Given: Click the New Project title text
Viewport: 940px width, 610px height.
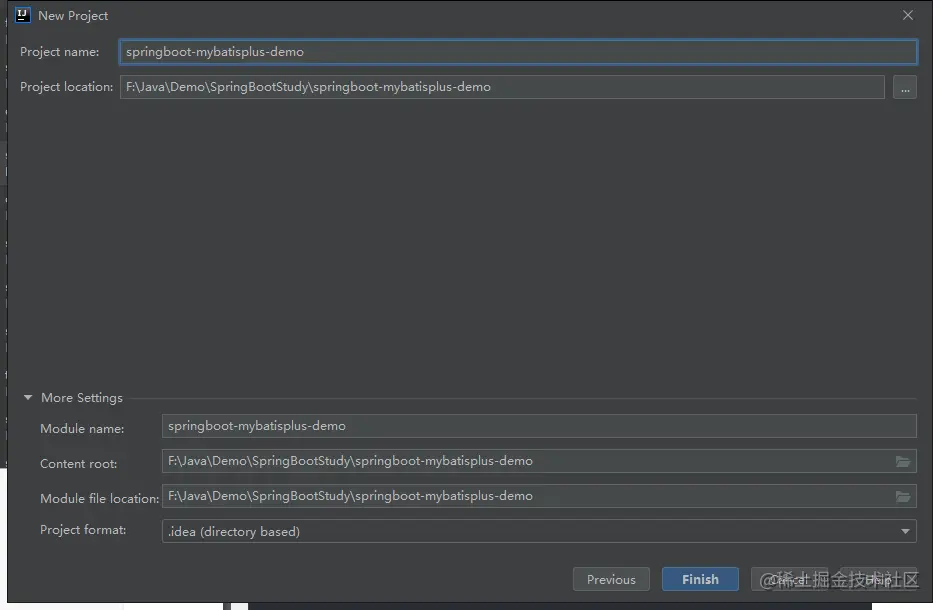Looking at the screenshot, I should tap(73, 16).
